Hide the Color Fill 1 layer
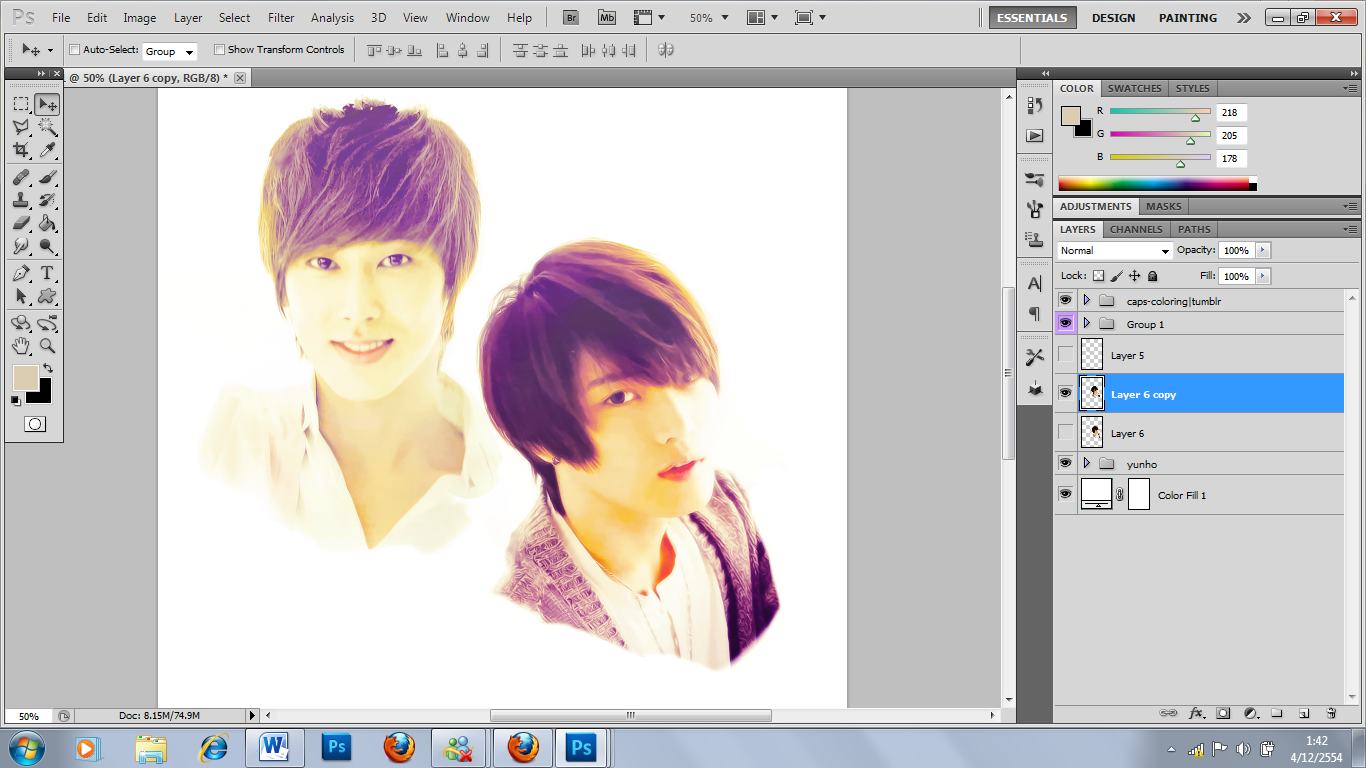The height and width of the screenshot is (768, 1366). tap(1065, 494)
